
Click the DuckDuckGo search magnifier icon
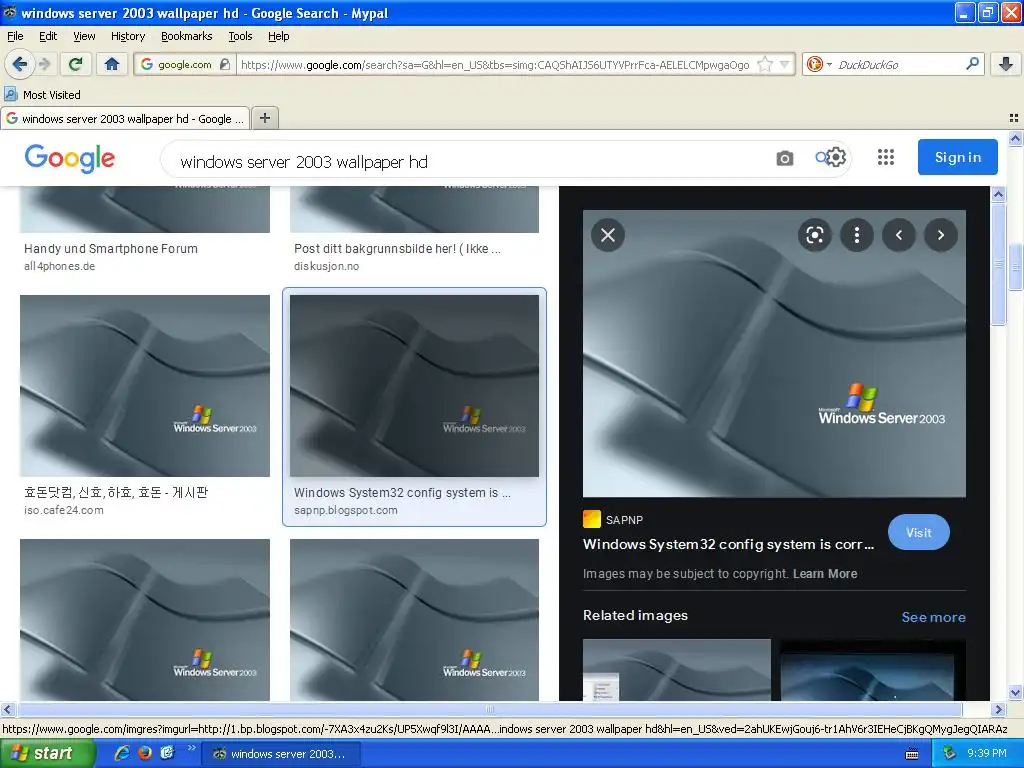[x=972, y=64]
